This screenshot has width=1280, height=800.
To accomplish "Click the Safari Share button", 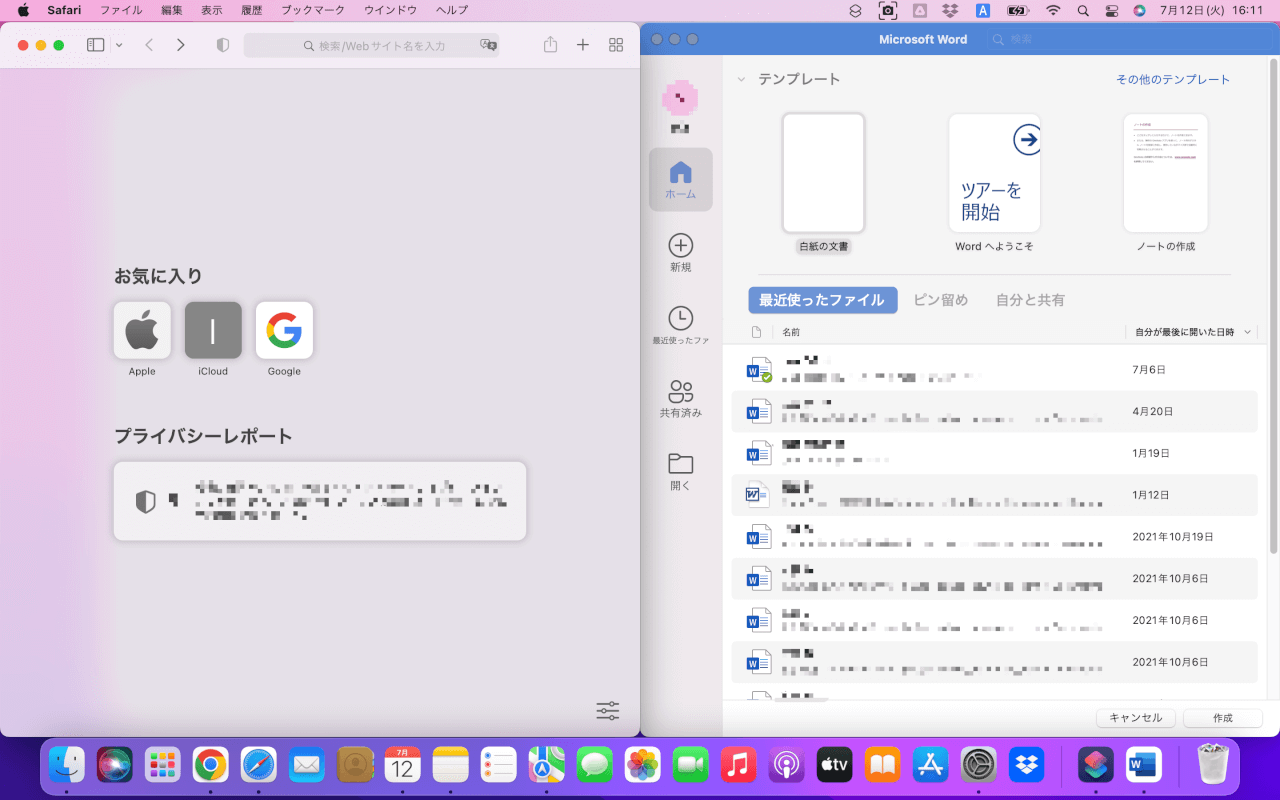I will coord(550,45).
